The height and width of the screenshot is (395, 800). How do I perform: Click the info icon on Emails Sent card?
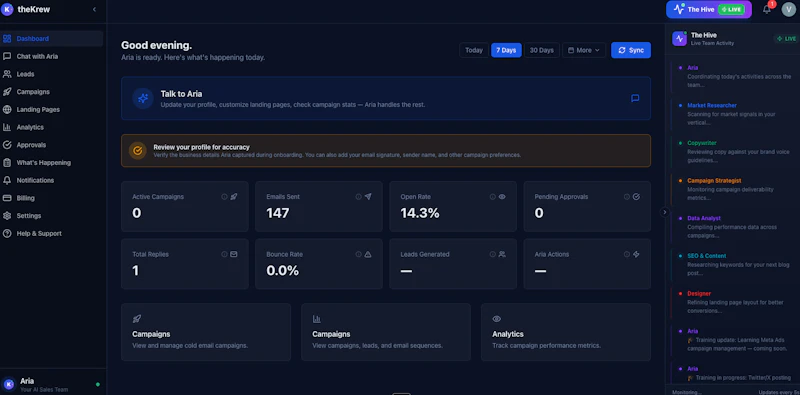click(359, 196)
